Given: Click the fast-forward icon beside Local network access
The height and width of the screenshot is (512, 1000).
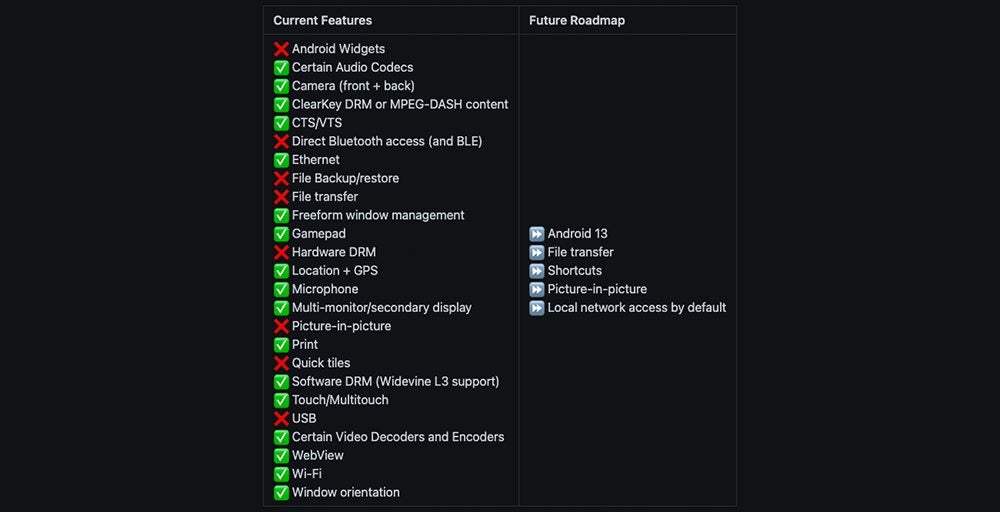Looking at the screenshot, I should (x=537, y=308).
